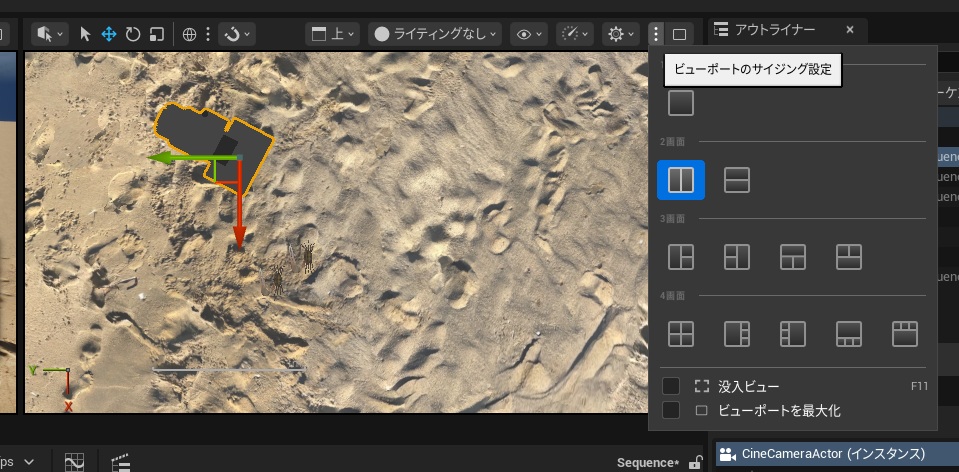Image resolution: width=959 pixels, height=472 pixels.
Task: Select the four-pane 2x2 grid layout
Action: tap(681, 334)
